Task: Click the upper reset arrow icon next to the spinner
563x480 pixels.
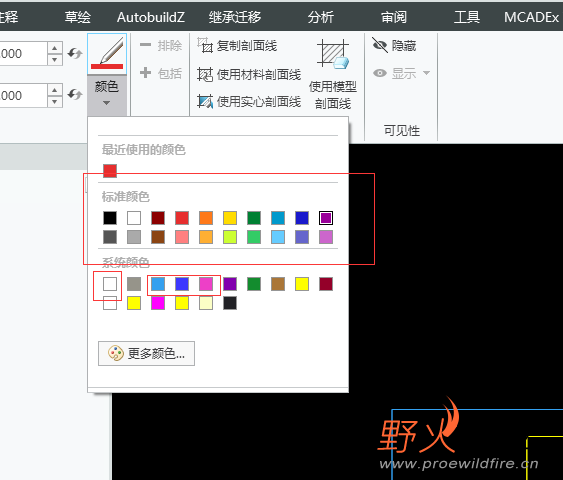Action: [x=75, y=53]
